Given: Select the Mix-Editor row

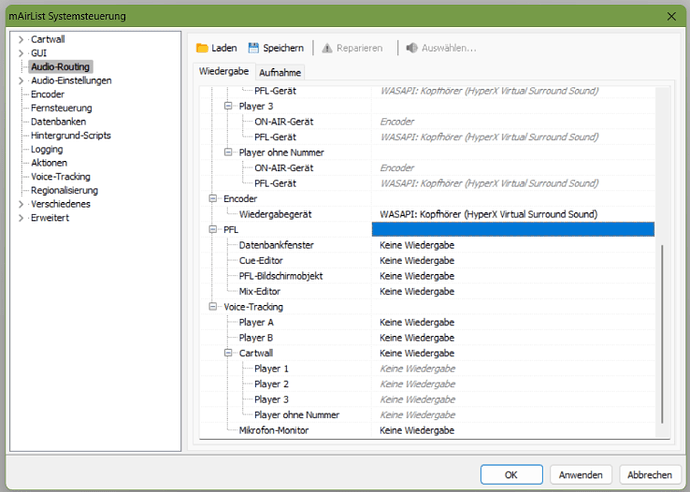Looking at the screenshot, I should point(260,291).
